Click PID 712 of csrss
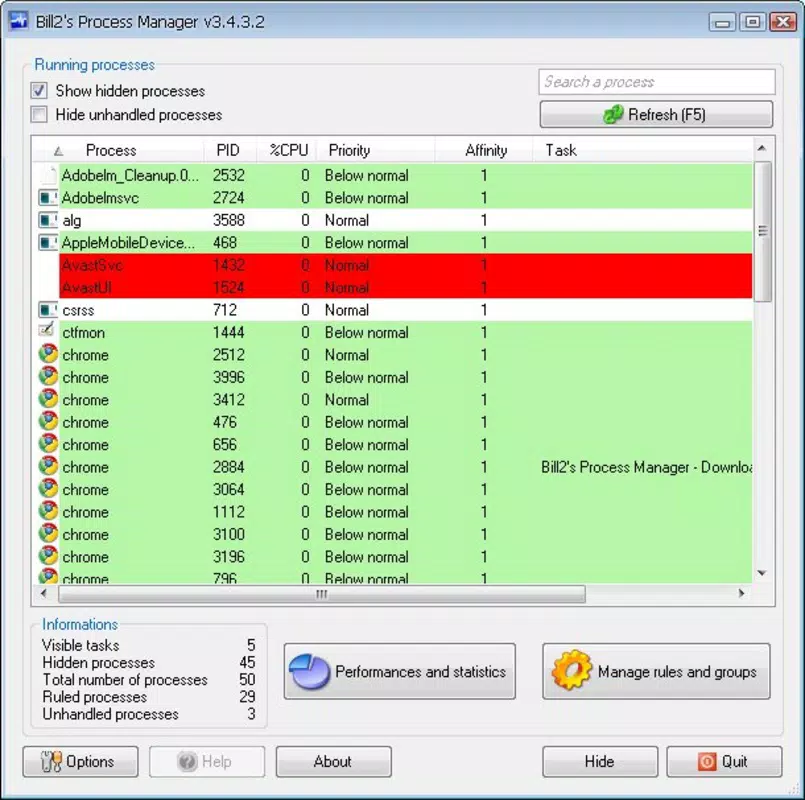This screenshot has width=805, height=800. click(225, 310)
